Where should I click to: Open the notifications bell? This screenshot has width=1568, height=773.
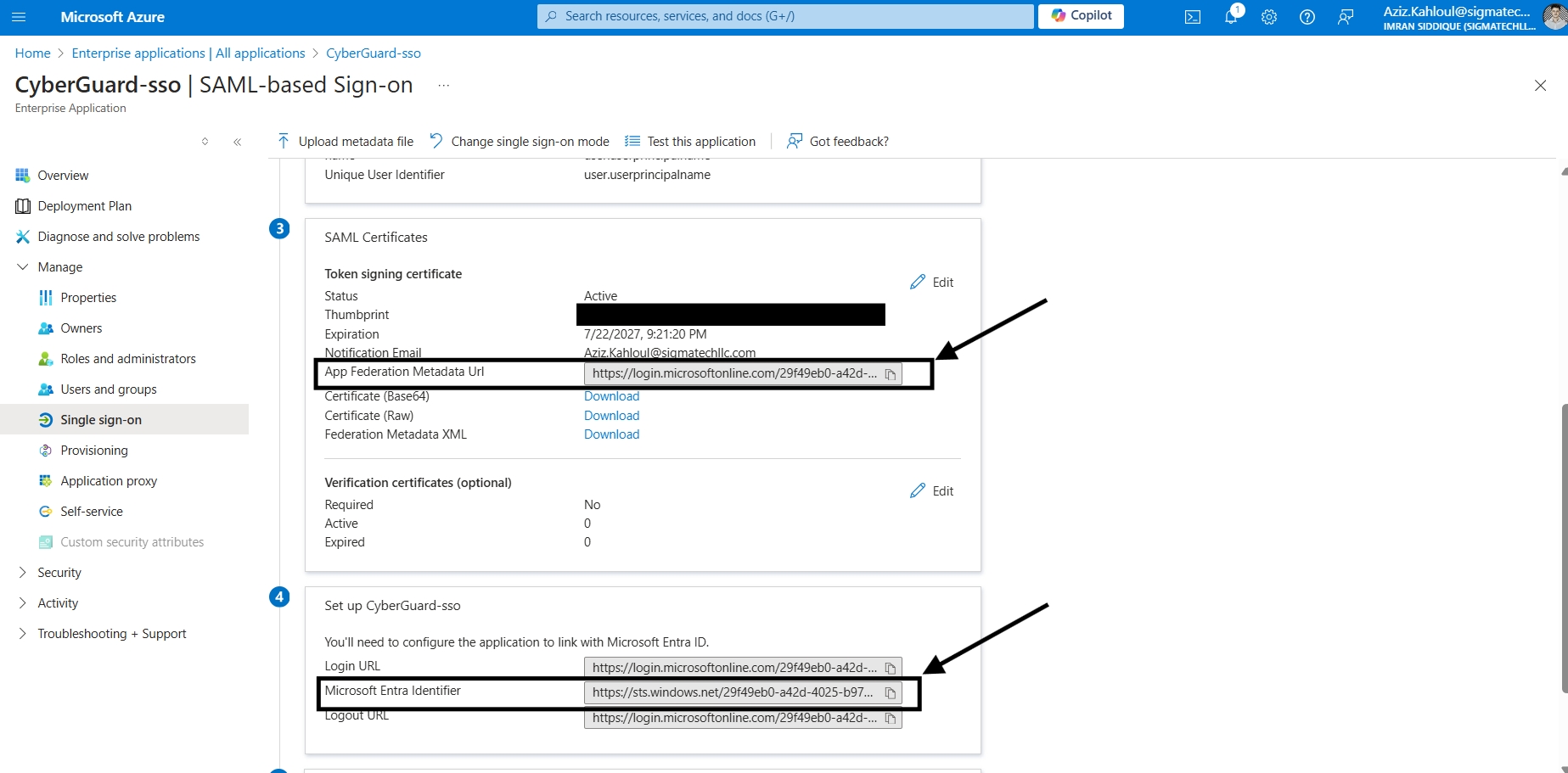[x=1230, y=17]
